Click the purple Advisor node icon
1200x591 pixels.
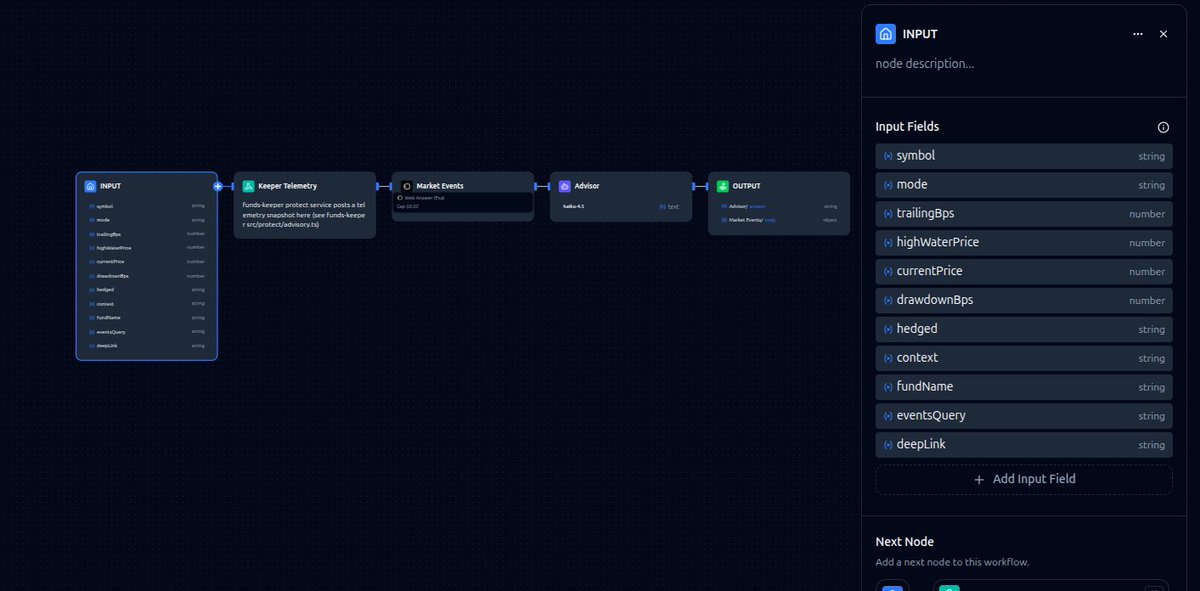[564, 186]
